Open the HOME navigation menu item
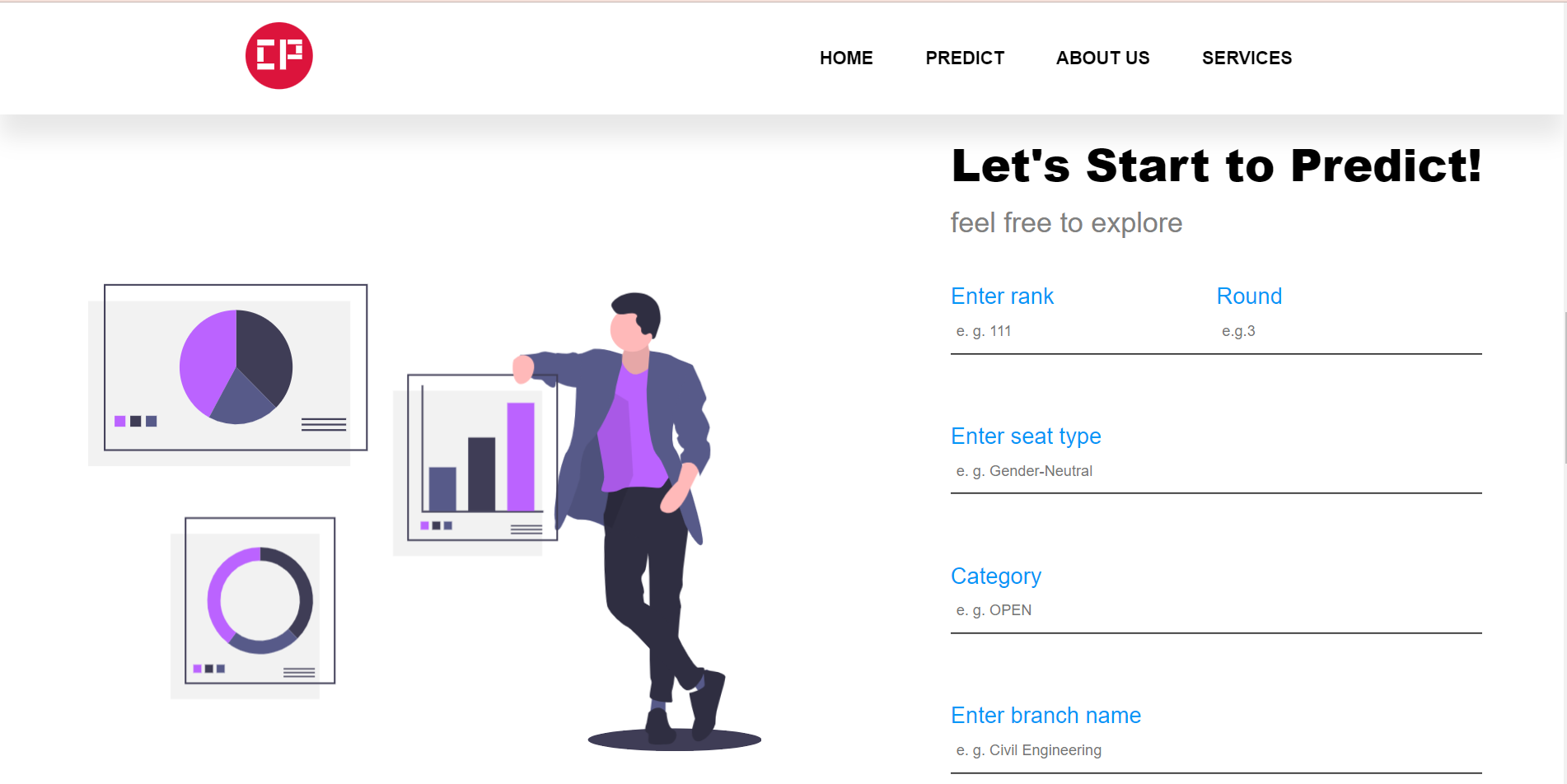This screenshot has height=784, width=1567. (x=846, y=58)
